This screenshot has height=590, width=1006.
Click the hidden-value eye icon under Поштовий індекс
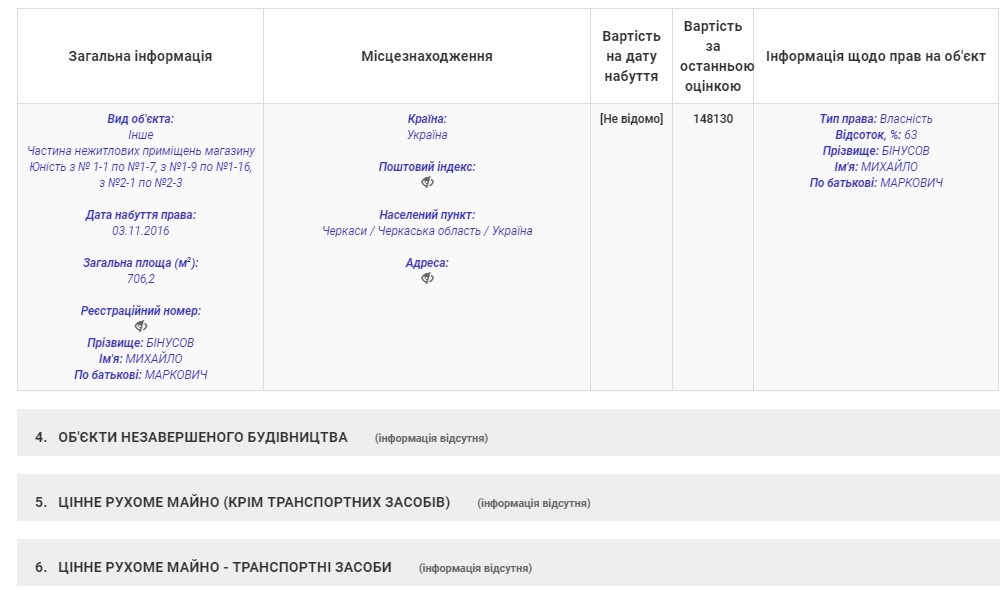pos(427,183)
